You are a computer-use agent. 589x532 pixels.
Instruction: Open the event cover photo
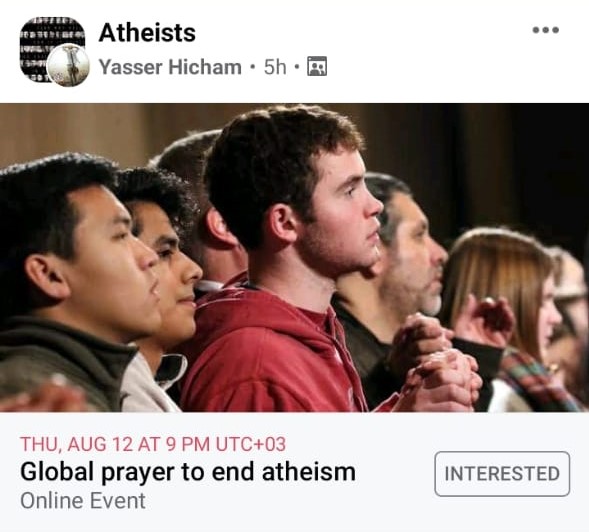294,258
